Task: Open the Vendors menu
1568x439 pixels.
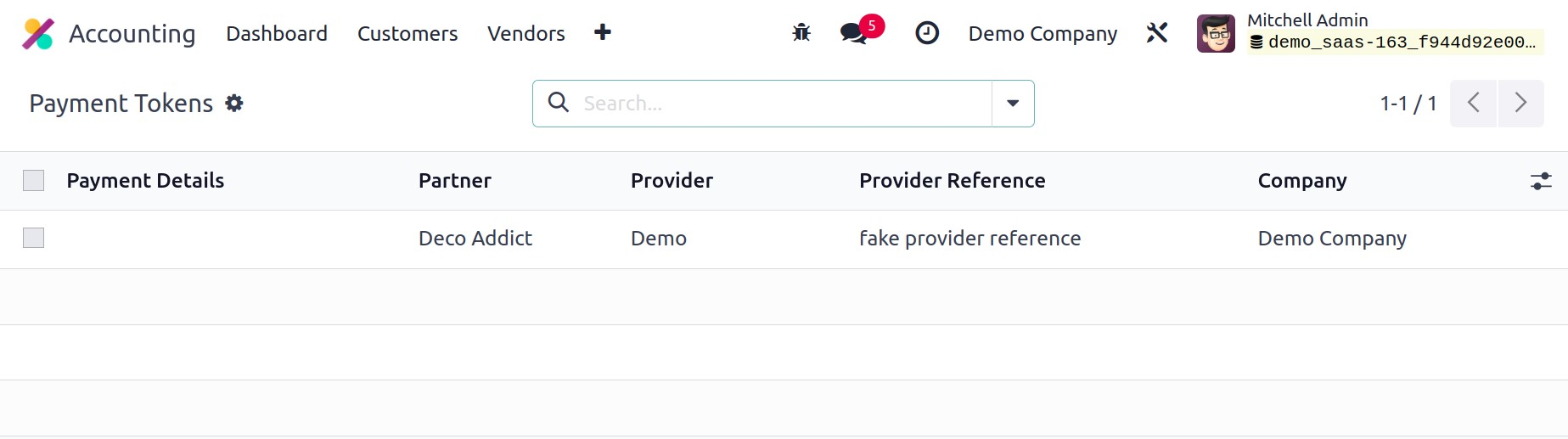Action: 526,34
